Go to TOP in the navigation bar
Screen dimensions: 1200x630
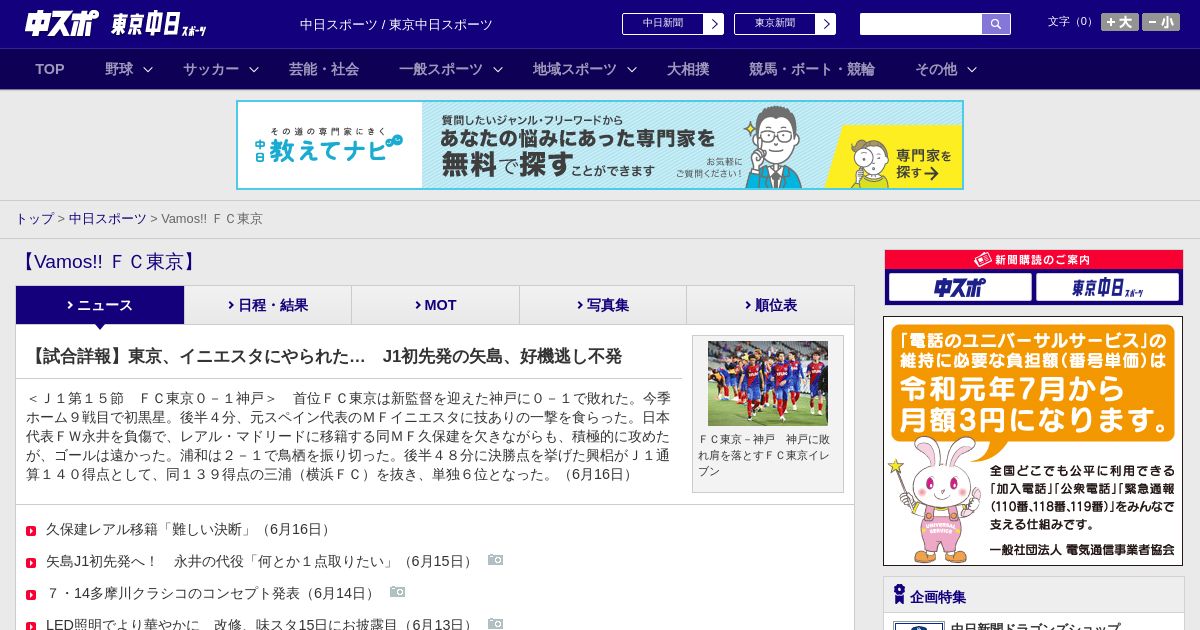point(50,69)
